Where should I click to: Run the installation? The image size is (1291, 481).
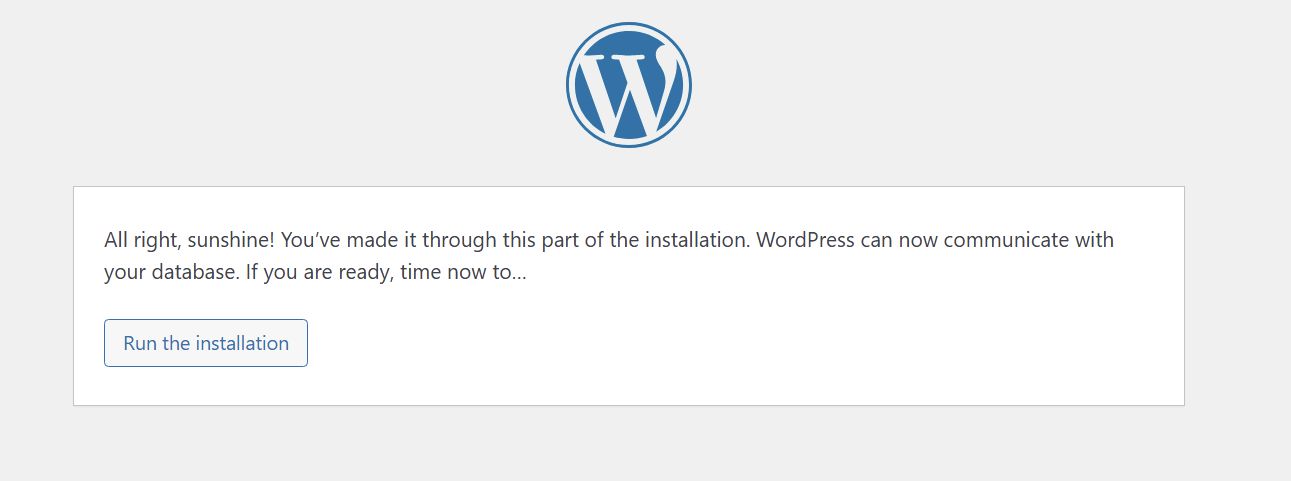tap(206, 343)
